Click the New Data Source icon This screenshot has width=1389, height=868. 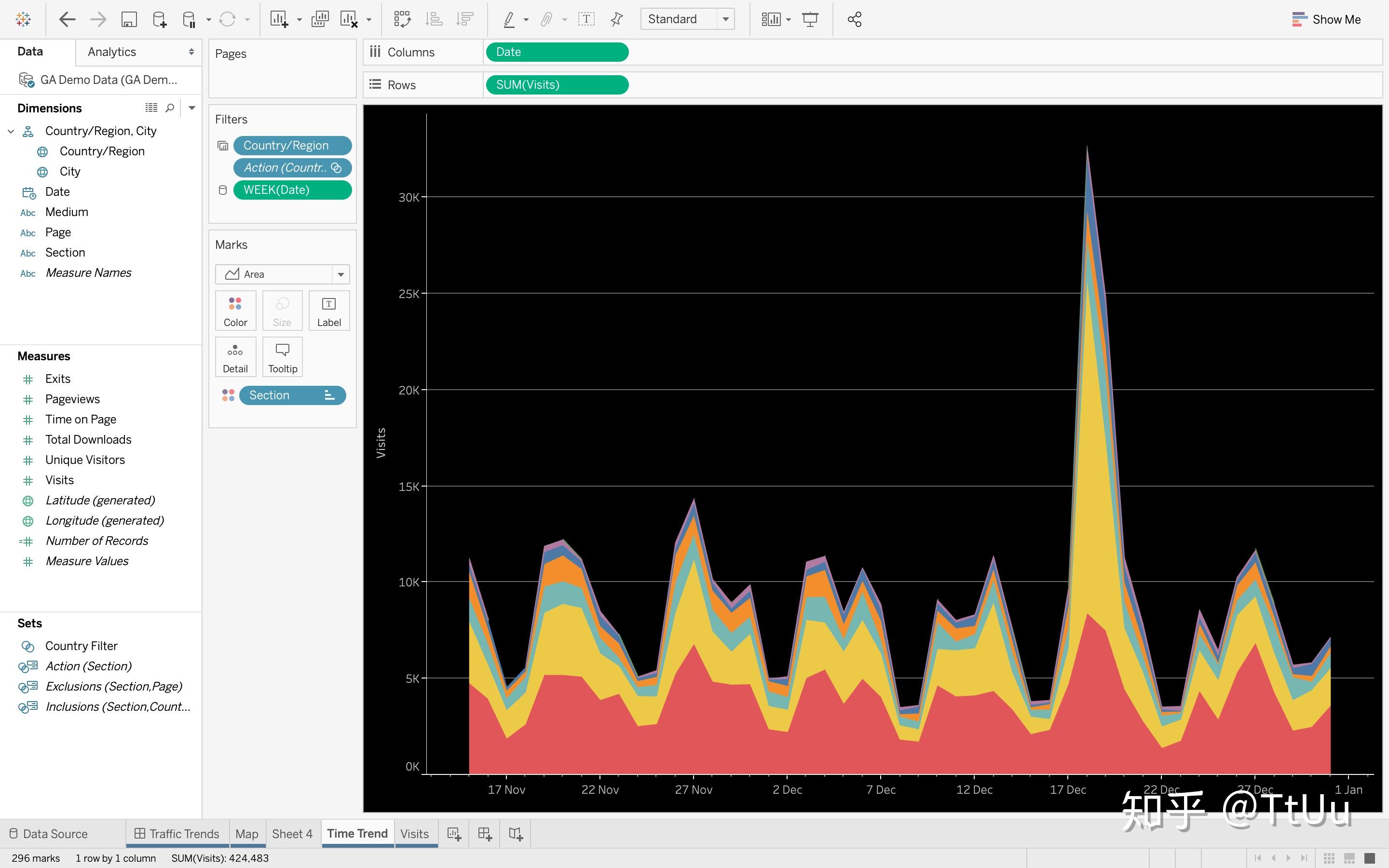tap(160, 19)
